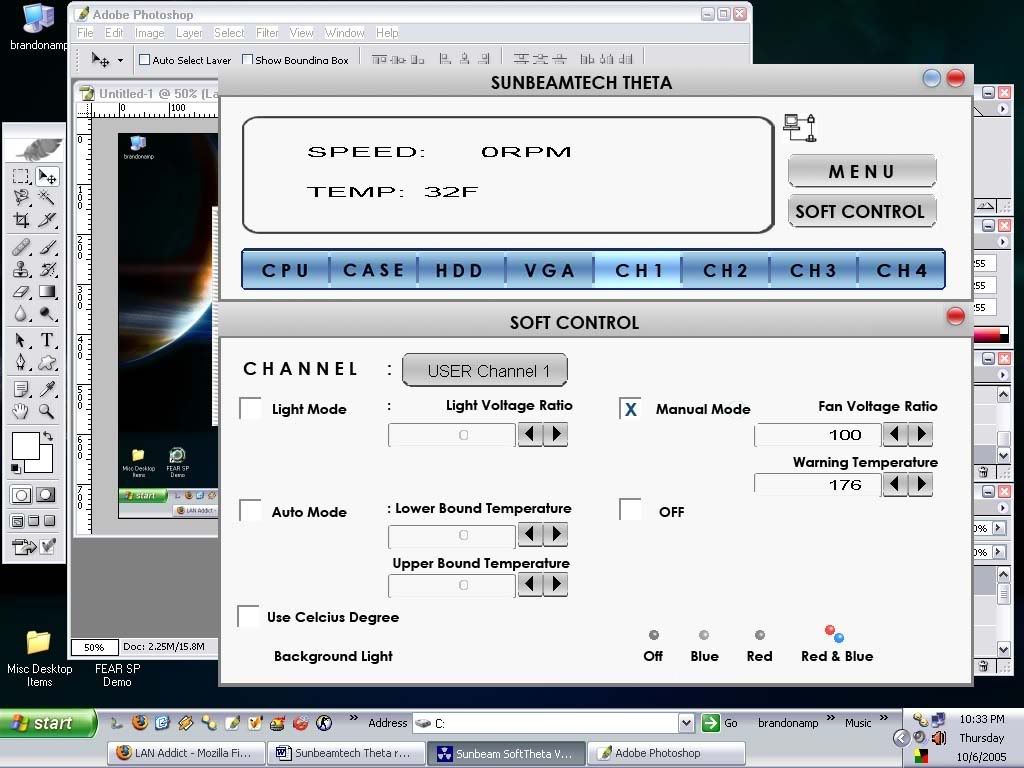Viewport: 1024px width, 768px height.
Task: Swap foreground and background colors
Action: 48,436
